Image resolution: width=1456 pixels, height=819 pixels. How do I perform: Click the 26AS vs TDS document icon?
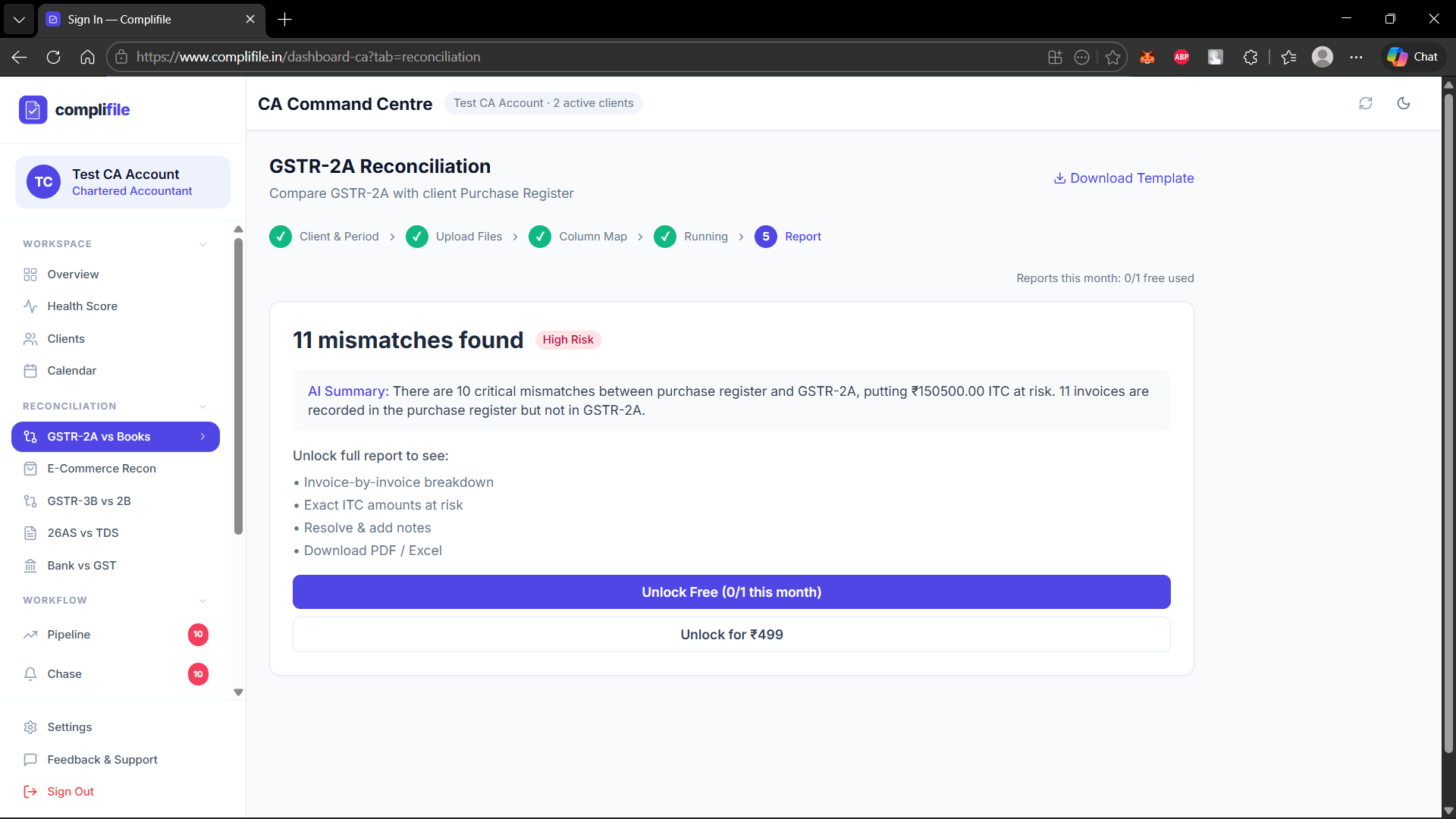(30, 533)
